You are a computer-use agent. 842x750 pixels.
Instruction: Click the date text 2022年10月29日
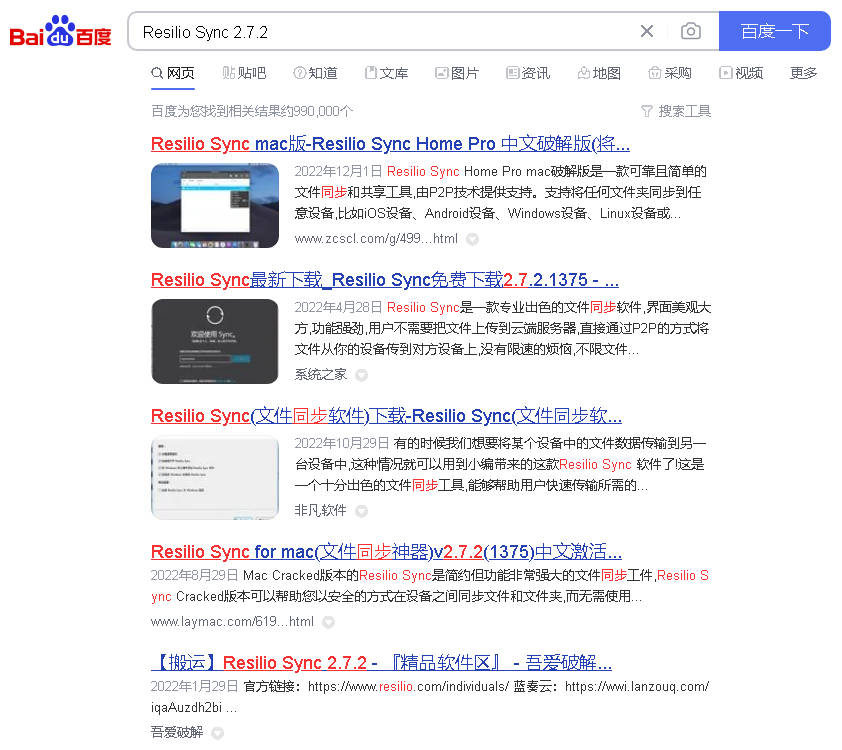pyautogui.click(x=342, y=443)
